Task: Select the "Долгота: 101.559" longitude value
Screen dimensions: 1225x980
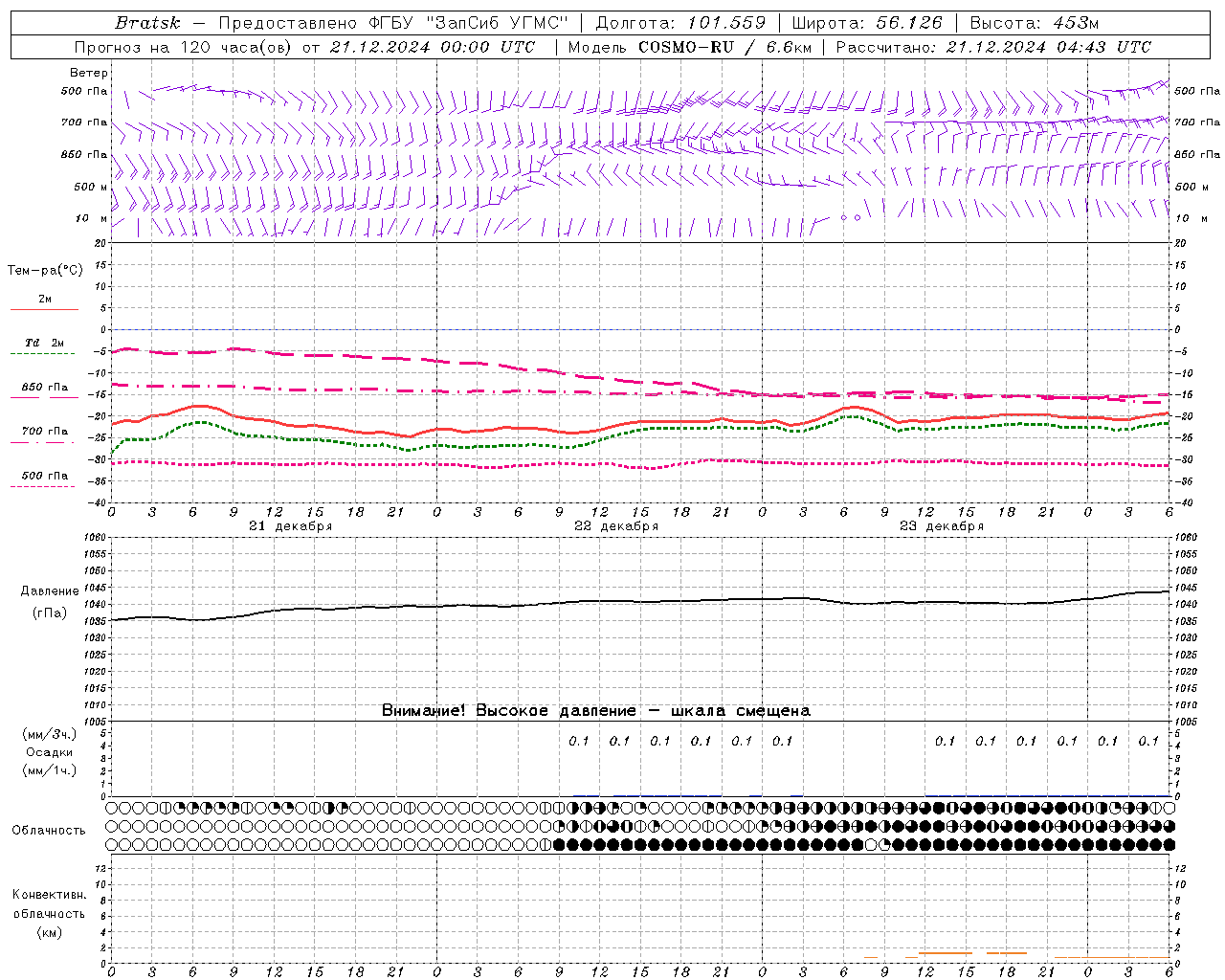Action: pyautogui.click(x=680, y=23)
